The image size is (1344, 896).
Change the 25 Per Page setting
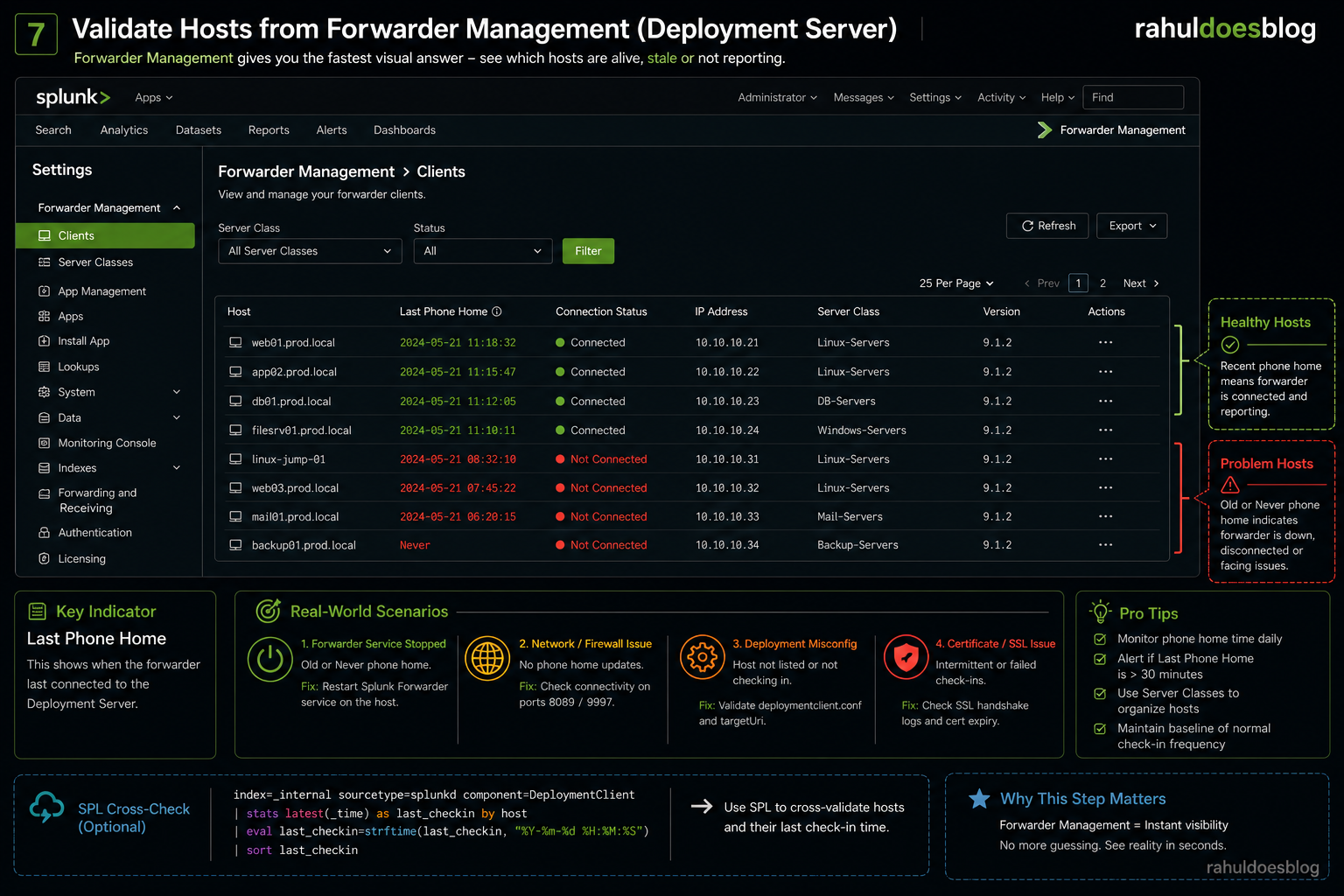(x=956, y=283)
